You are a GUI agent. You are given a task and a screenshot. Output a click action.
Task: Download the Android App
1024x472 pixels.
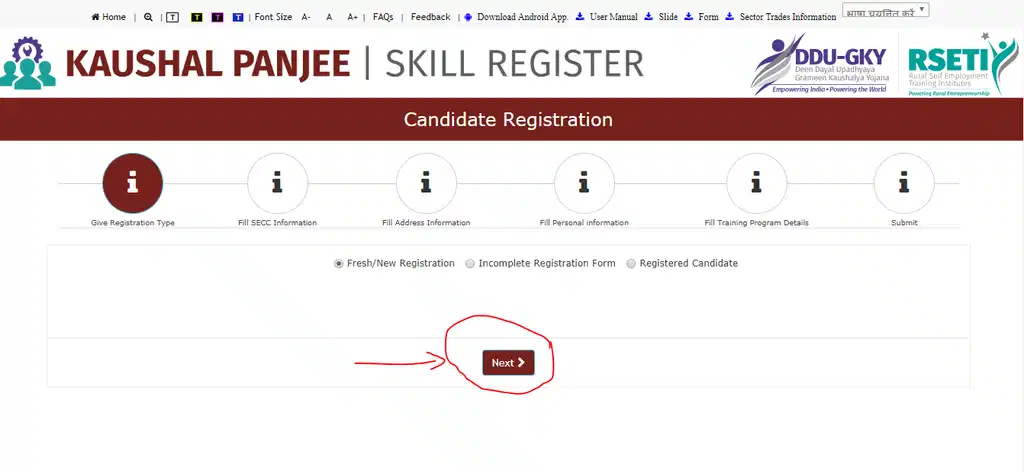click(515, 17)
